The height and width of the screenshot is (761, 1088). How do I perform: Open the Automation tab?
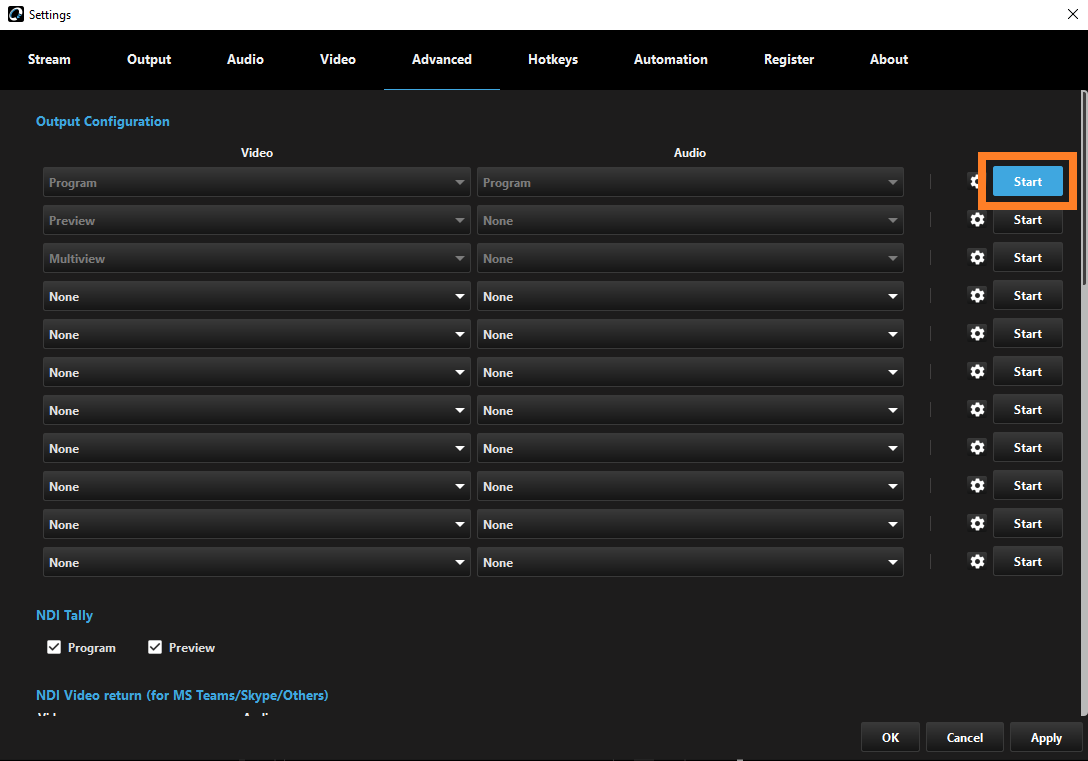click(x=670, y=60)
